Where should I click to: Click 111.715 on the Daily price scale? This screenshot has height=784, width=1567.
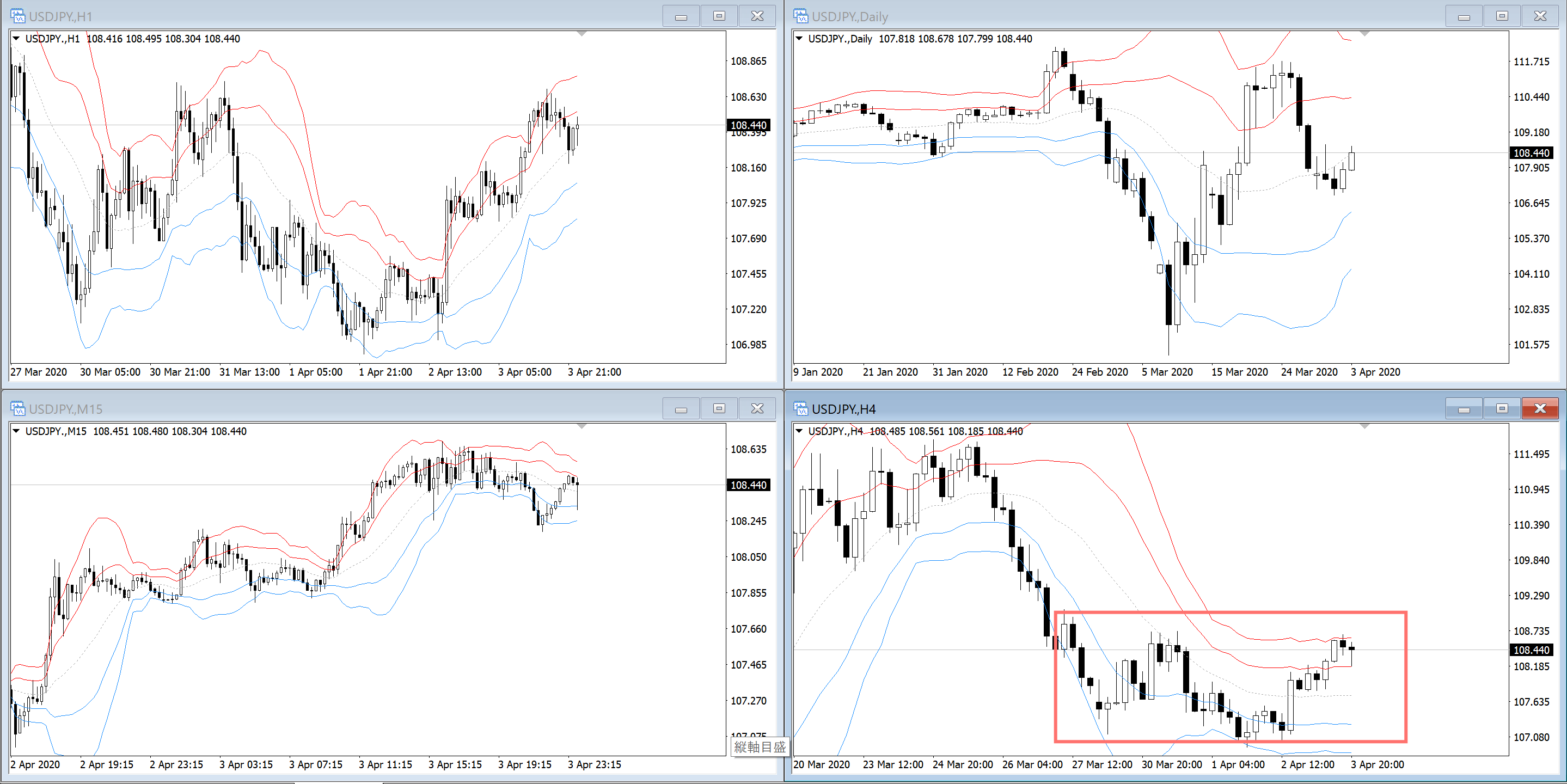tap(1531, 62)
